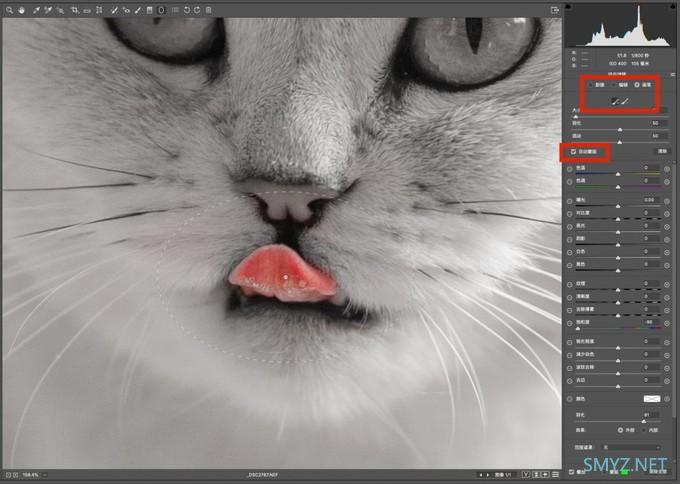Click the 曝光 value field 0.00
680x484 pixels.
[650, 200]
